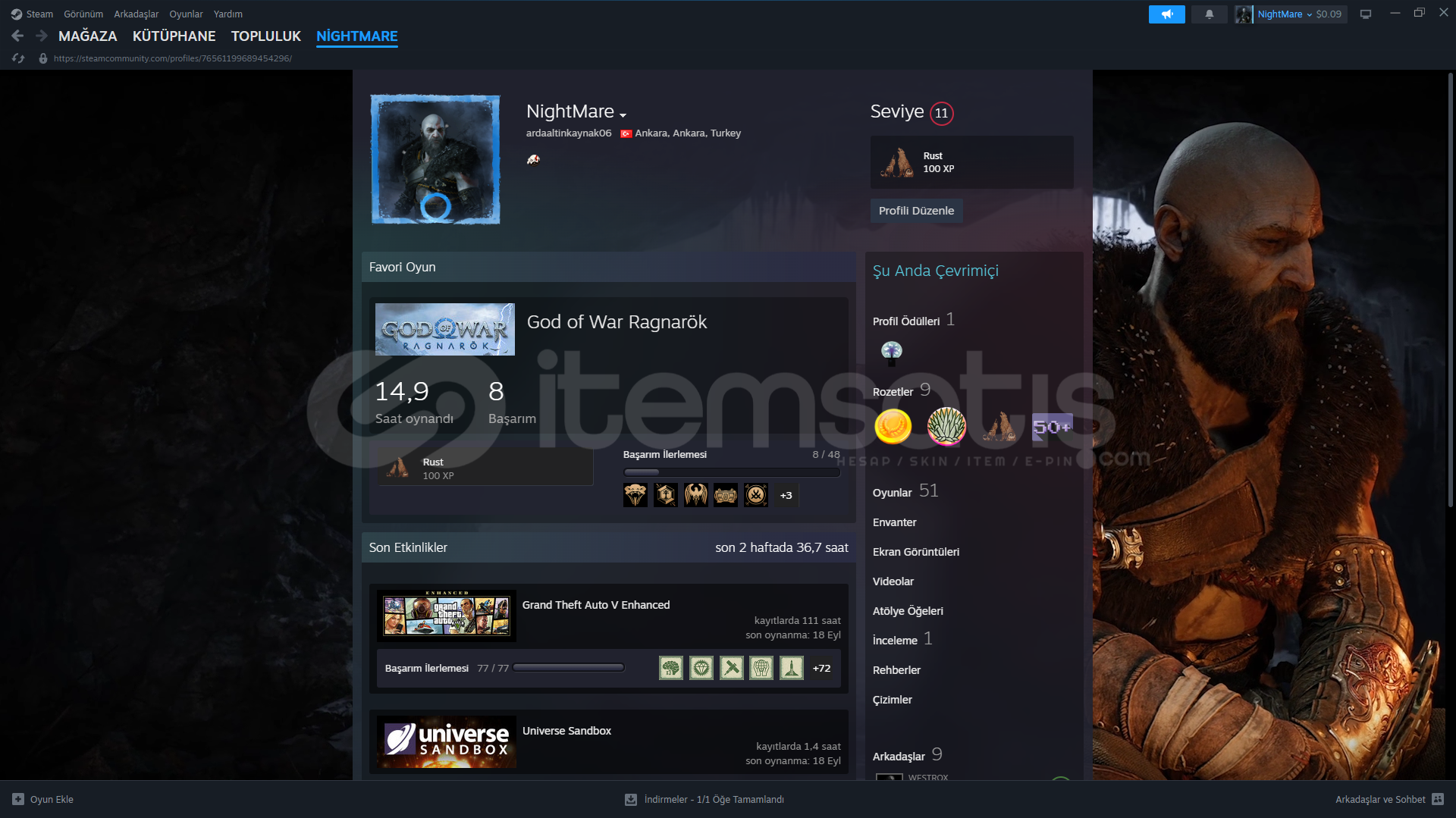The image size is (1456, 818).
Task: Click the padlock icon in address bar
Action: 43,58
